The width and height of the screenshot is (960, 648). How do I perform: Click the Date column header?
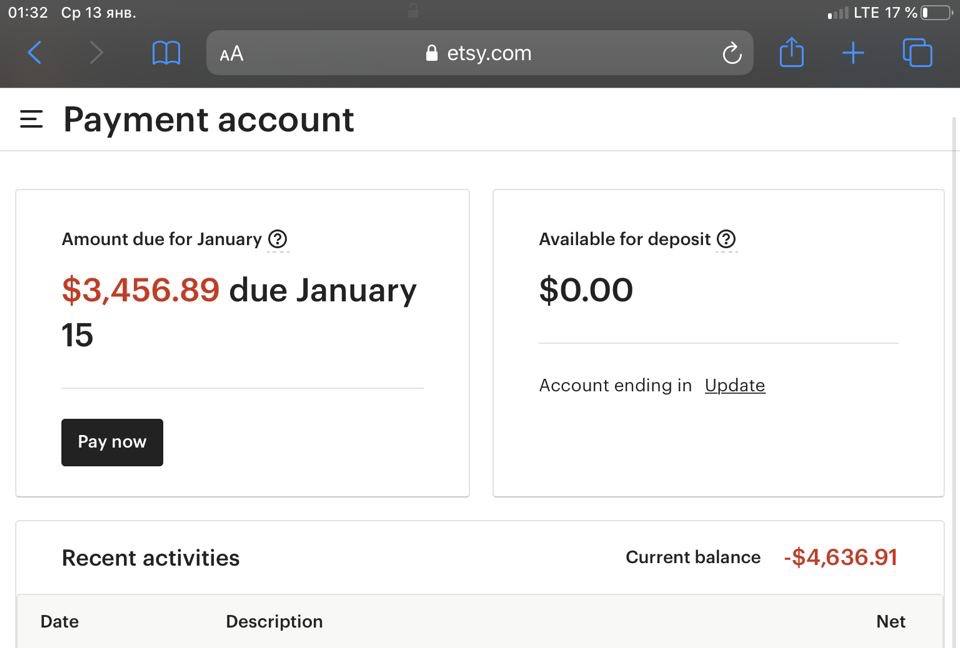(59, 622)
